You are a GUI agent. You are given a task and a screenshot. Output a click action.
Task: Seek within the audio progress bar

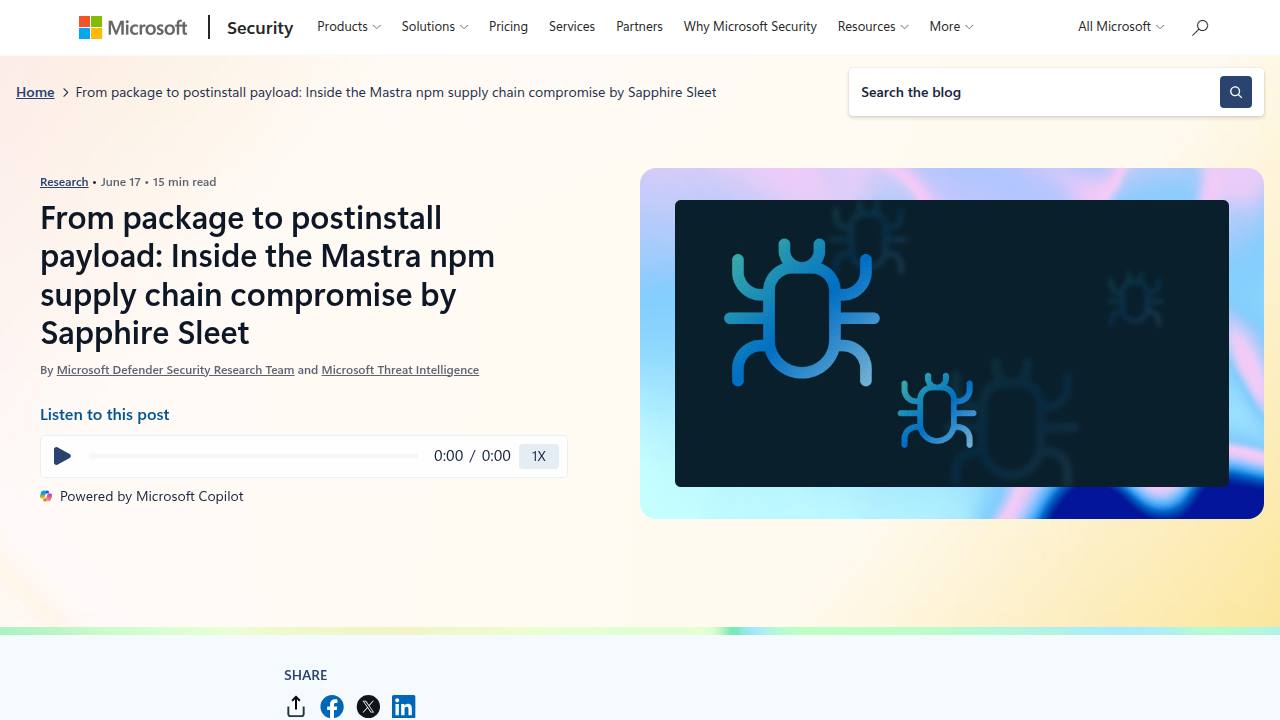point(254,456)
